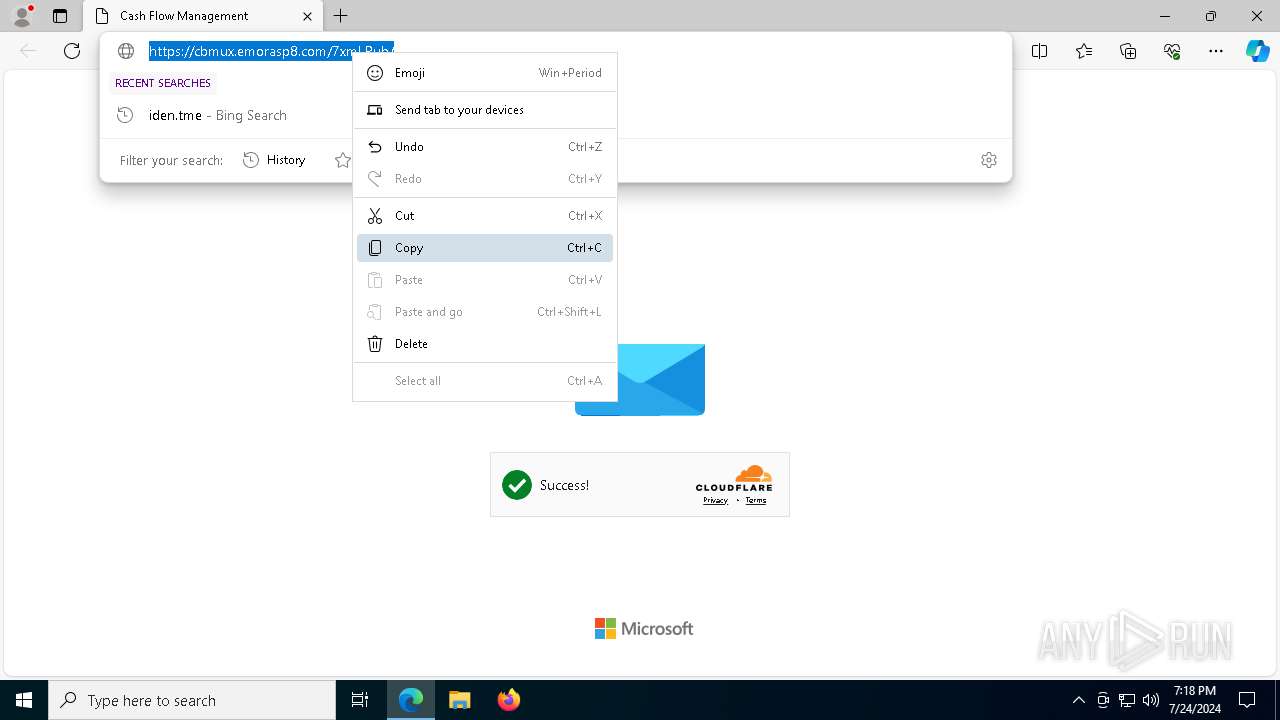The height and width of the screenshot is (720, 1280).
Task: Filter search by History
Action: (275, 160)
